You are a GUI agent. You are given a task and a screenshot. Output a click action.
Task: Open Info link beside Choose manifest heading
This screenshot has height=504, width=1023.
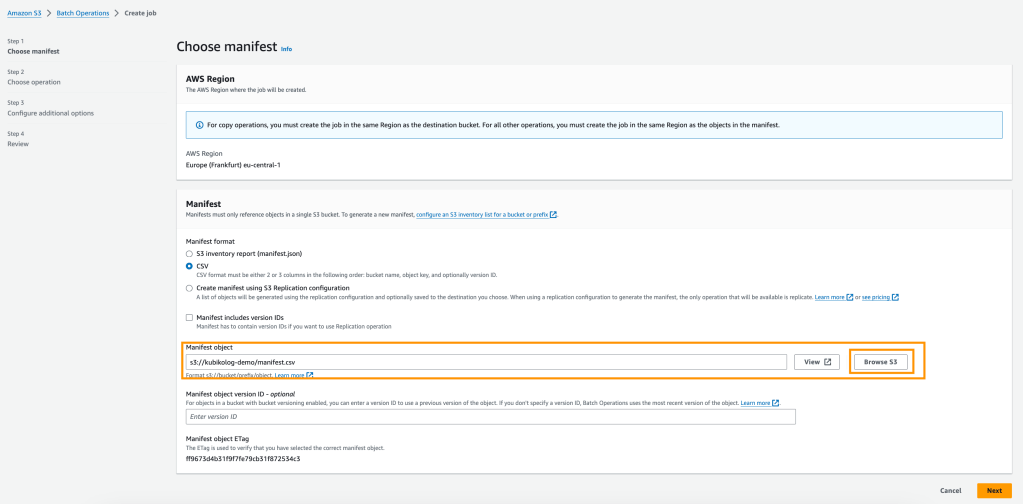(x=287, y=48)
